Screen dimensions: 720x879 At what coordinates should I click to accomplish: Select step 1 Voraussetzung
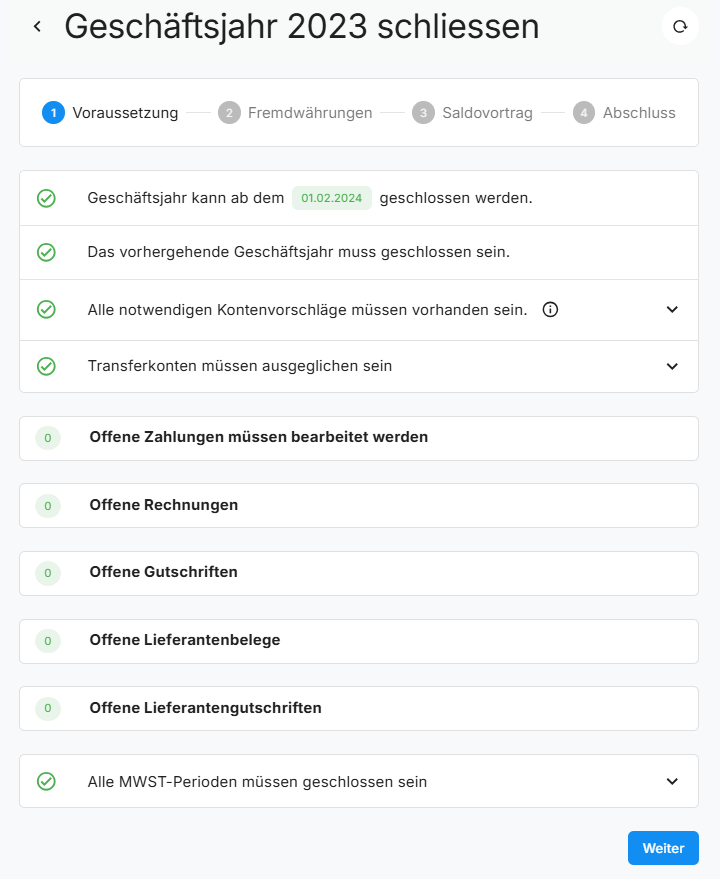110,113
